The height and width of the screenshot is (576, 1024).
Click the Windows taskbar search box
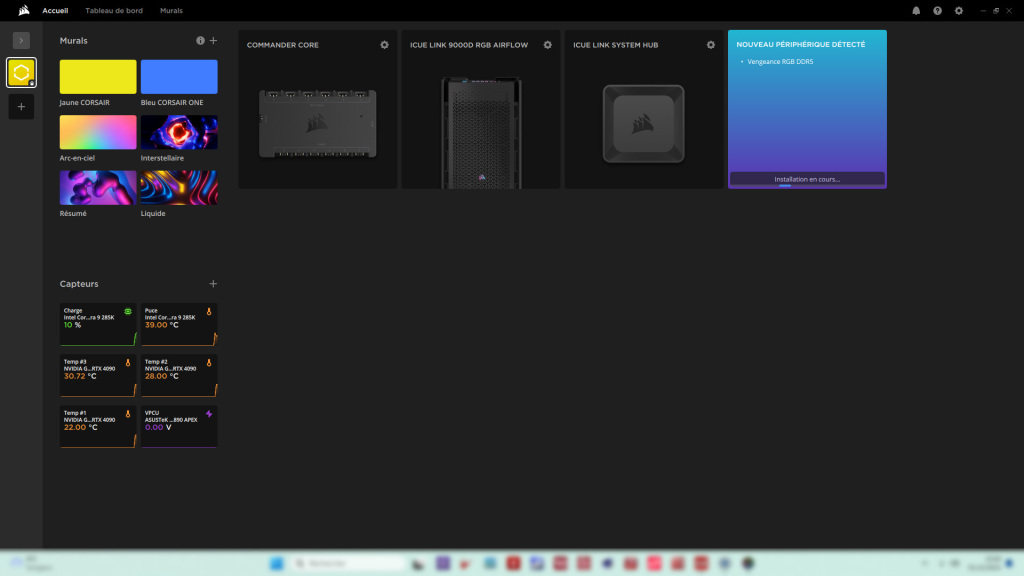point(349,563)
